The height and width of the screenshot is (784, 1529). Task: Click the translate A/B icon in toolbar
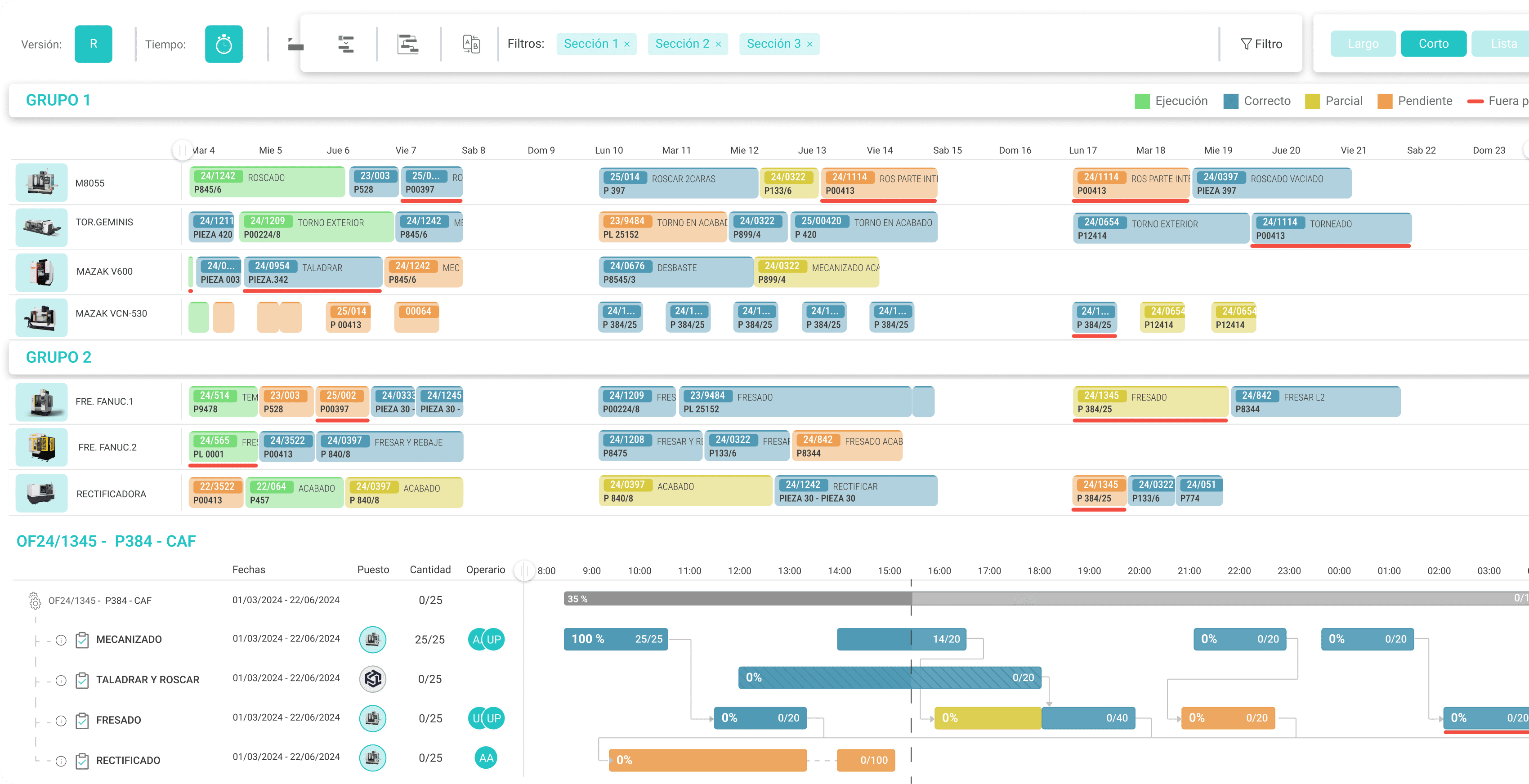471,44
